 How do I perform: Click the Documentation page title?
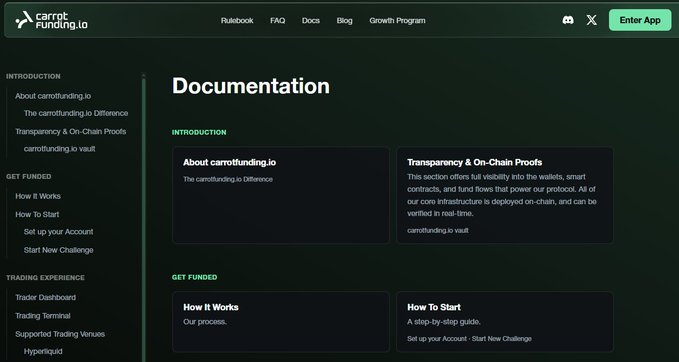coord(251,86)
